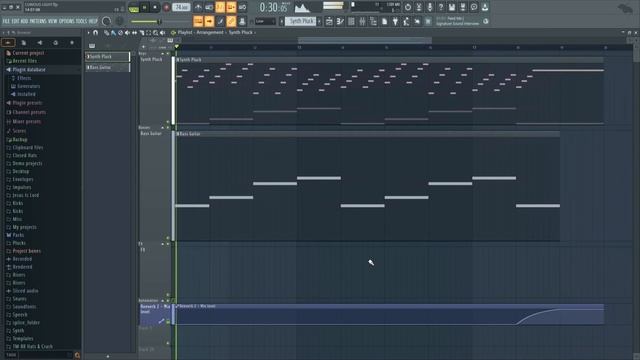Image resolution: width=640 pixels, height=360 pixels.
Task: Adjust the master volume knob
Action: click(x=106, y=21)
